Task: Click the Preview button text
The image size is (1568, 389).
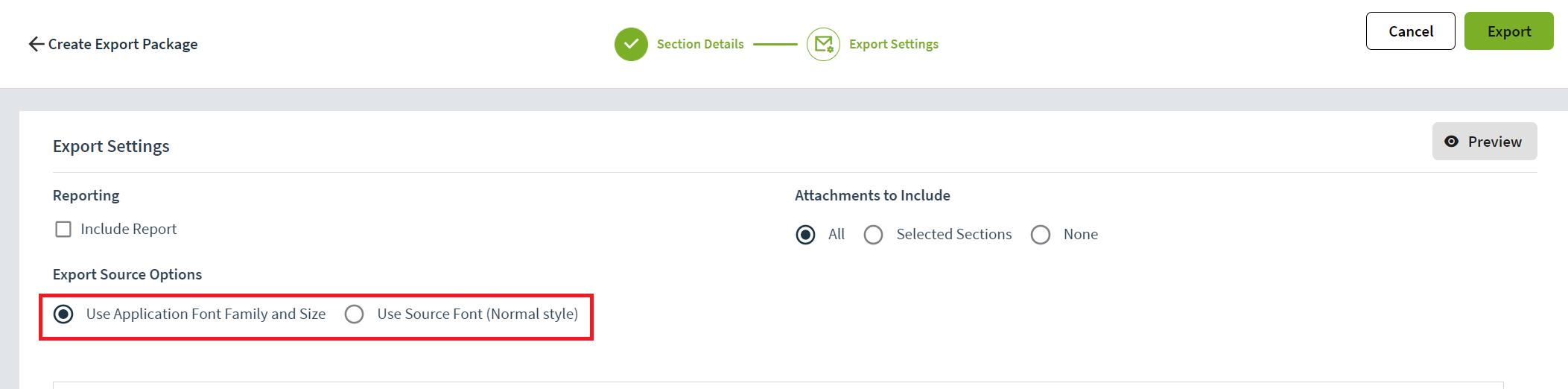Action: point(1494,142)
